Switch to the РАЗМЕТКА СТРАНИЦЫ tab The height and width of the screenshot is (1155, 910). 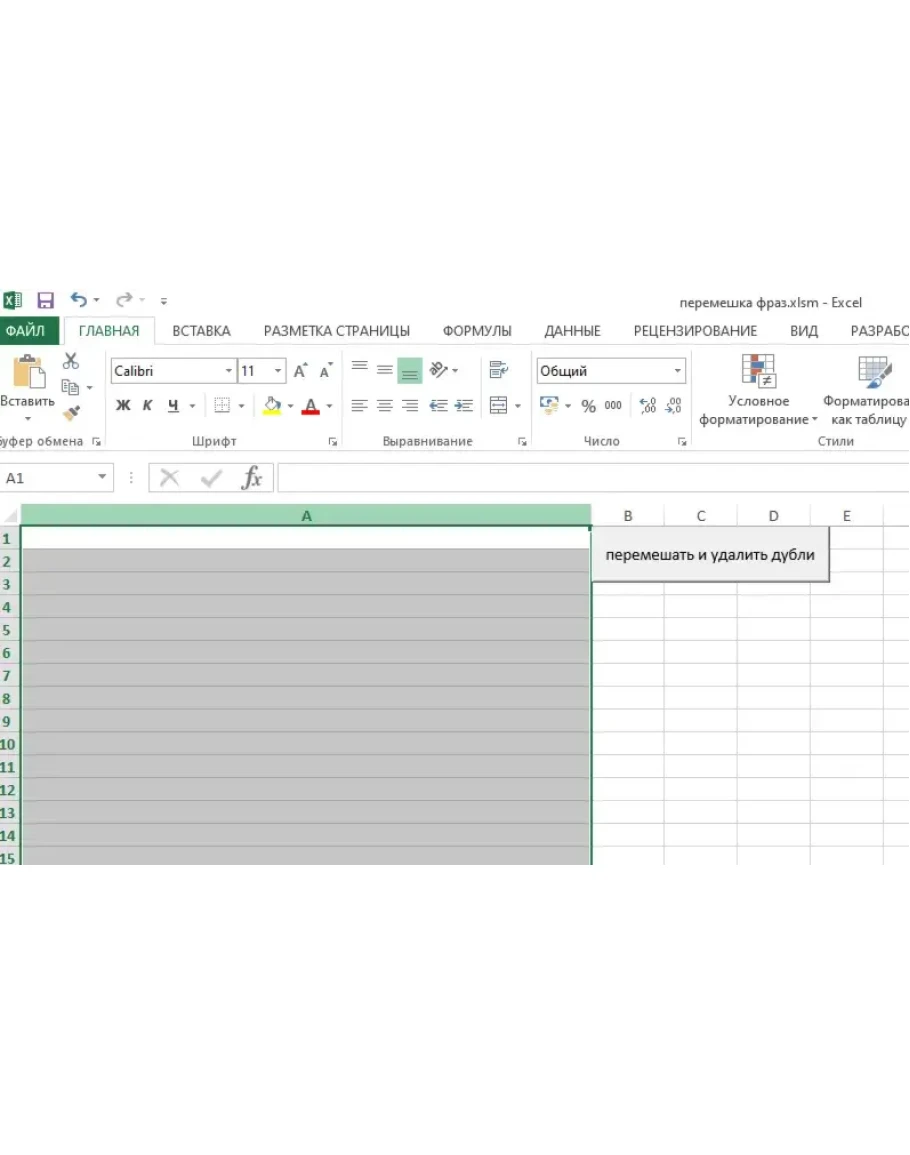pyautogui.click(x=337, y=331)
